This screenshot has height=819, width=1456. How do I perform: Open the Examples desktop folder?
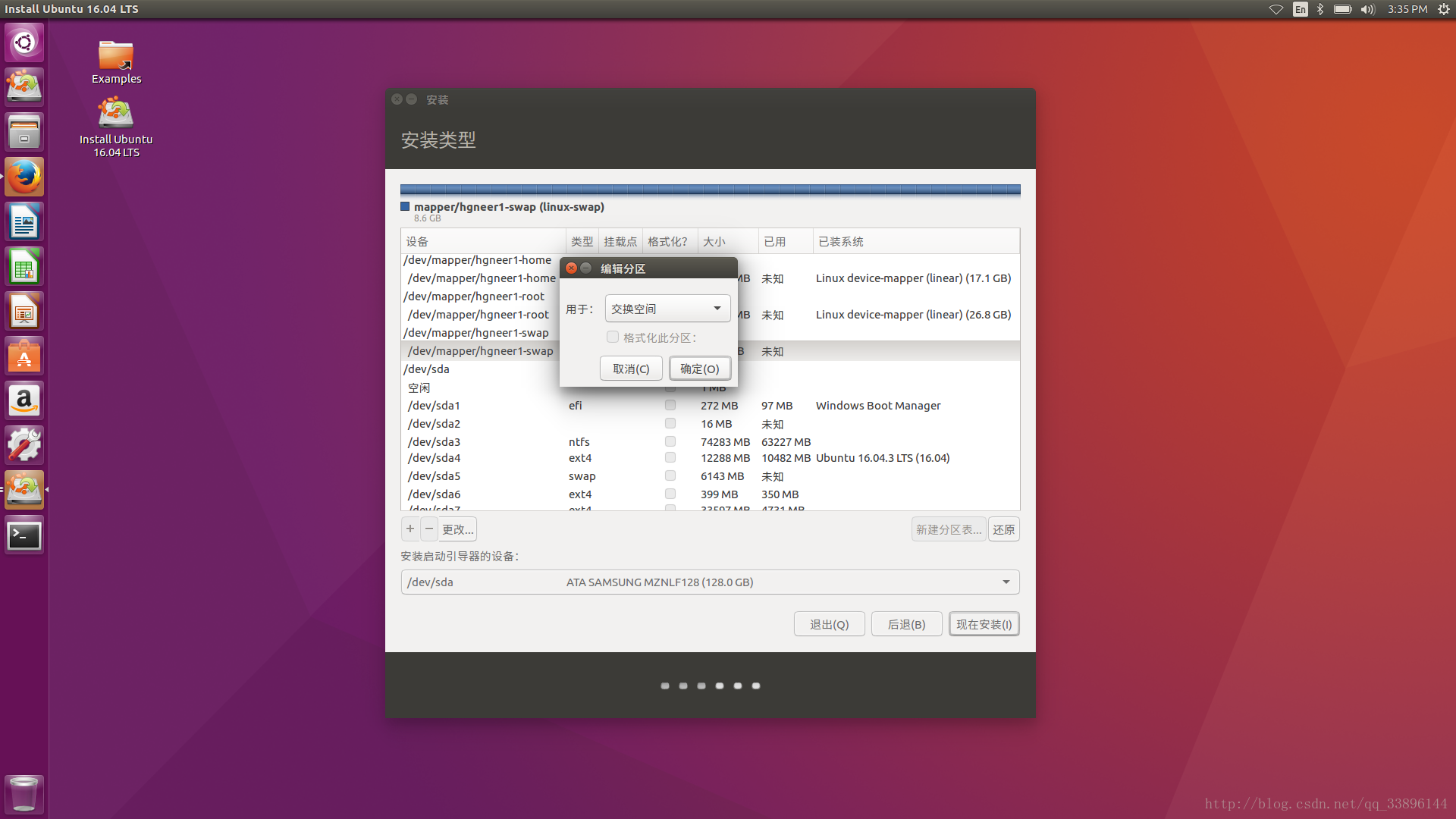tap(116, 62)
